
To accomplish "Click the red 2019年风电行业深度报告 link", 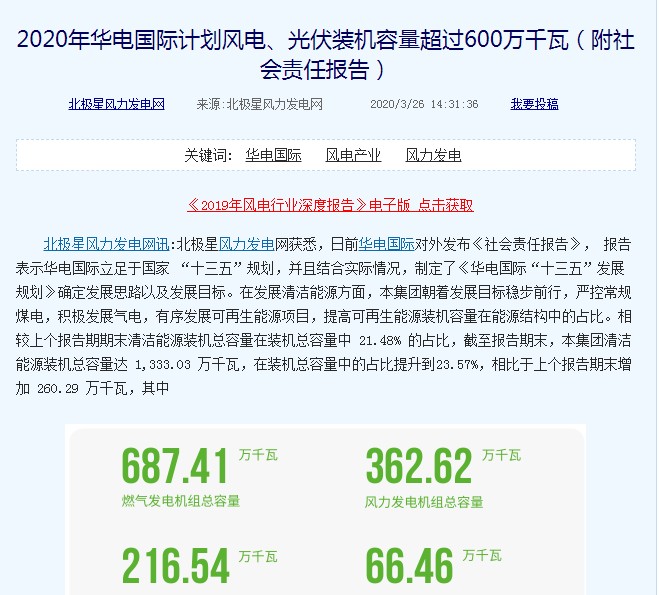I will coord(330,205).
